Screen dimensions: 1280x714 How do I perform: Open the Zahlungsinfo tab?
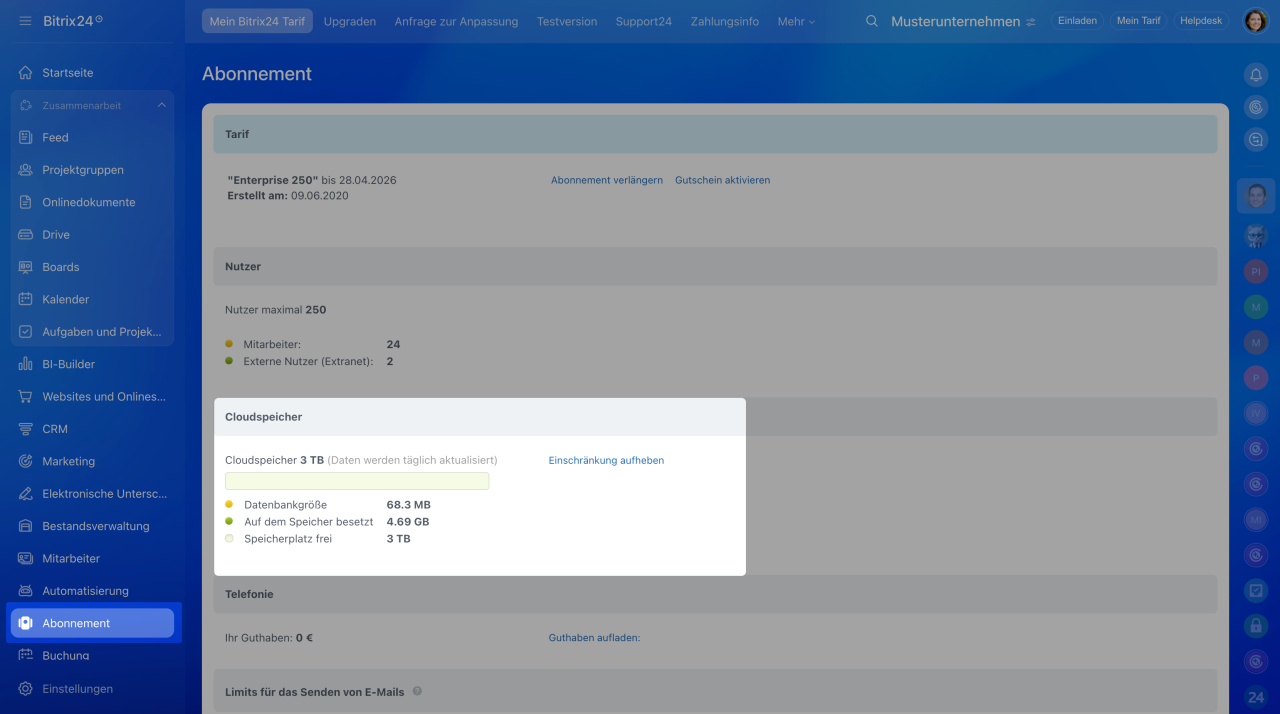click(x=724, y=21)
